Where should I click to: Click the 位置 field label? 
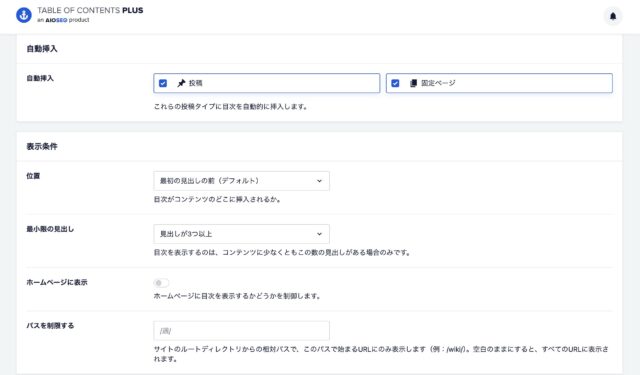point(33,176)
